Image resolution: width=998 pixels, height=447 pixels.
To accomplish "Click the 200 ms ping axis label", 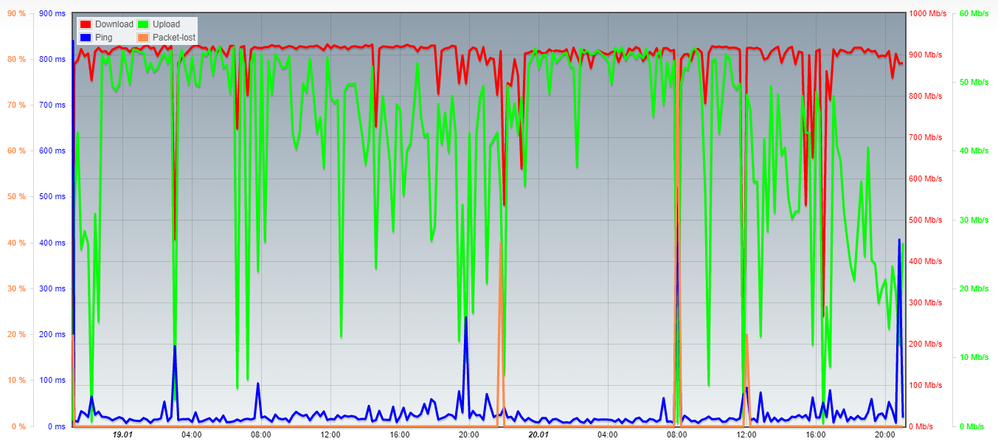I will 52,334.
